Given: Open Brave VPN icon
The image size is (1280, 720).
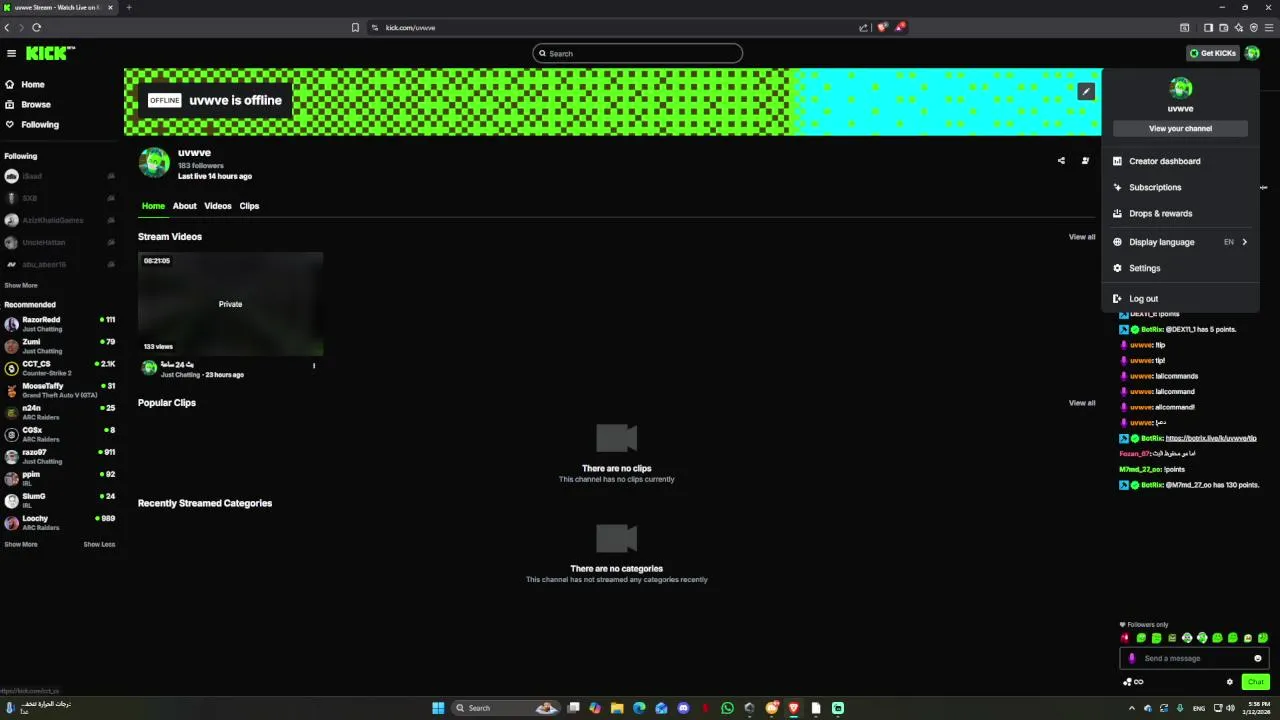Looking at the screenshot, I should [x=1254, y=27].
